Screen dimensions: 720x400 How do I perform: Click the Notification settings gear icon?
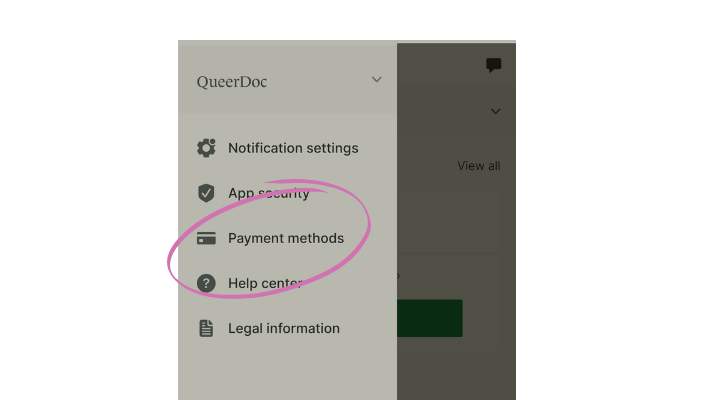(206, 148)
